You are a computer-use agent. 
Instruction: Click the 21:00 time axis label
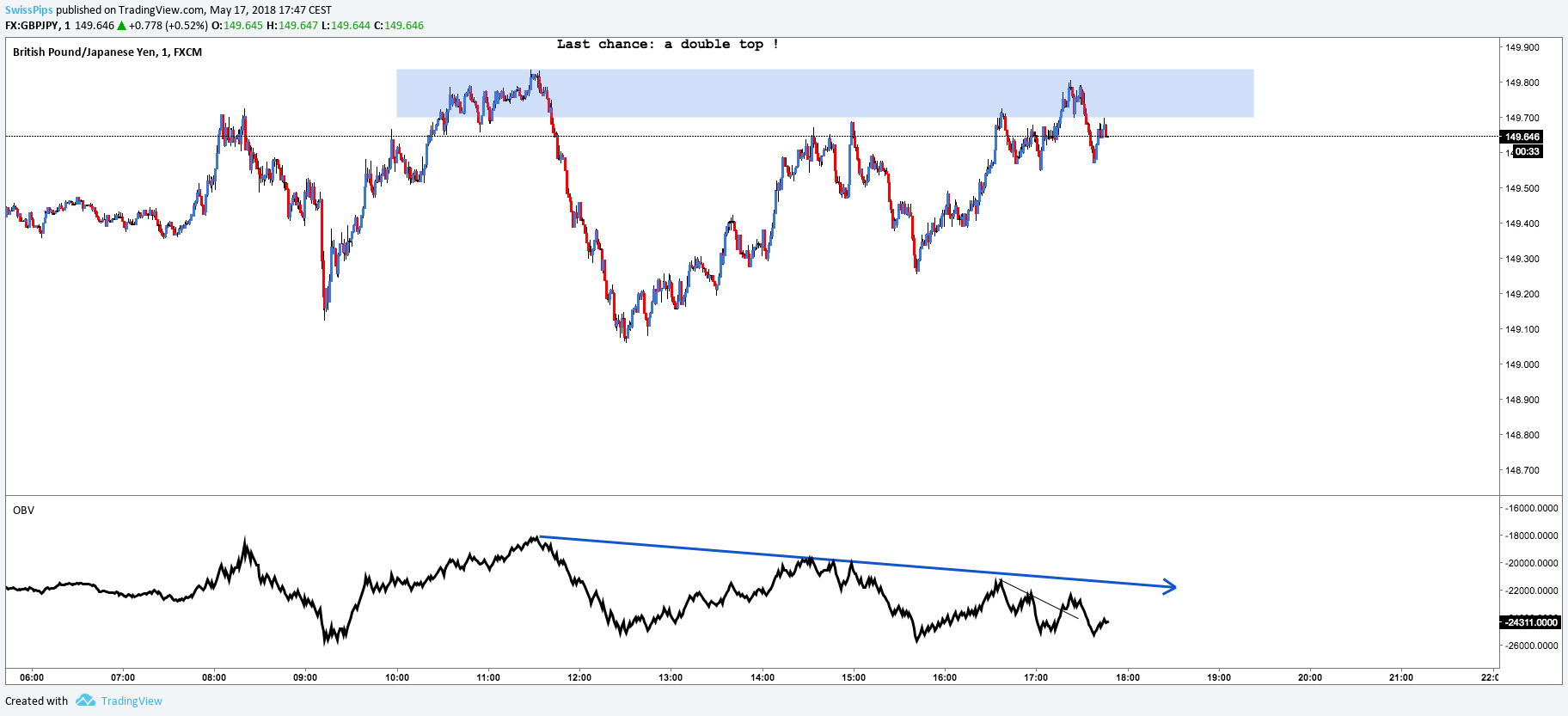pyautogui.click(x=1401, y=677)
